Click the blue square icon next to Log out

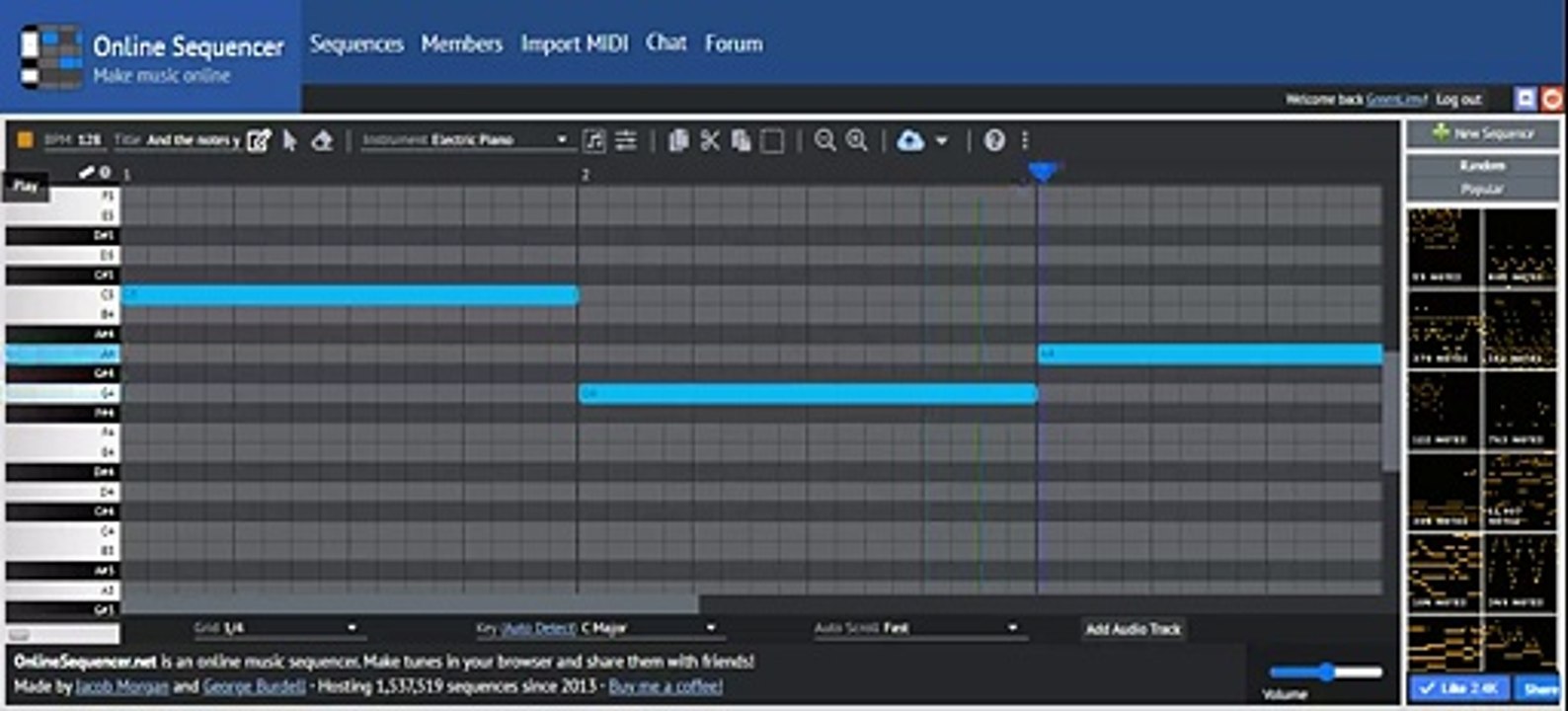point(1526,99)
